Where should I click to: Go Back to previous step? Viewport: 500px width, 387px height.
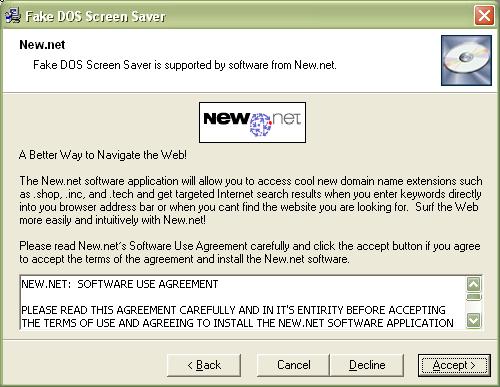pyautogui.click(x=204, y=365)
